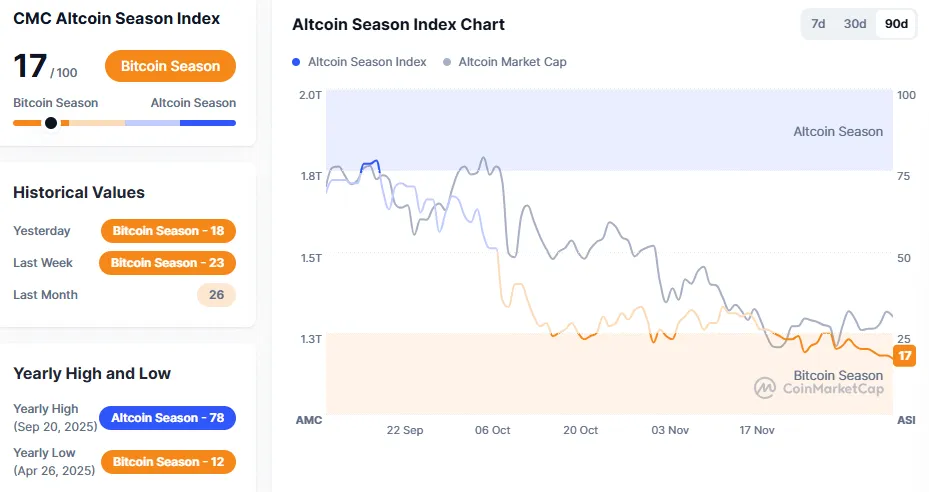This screenshot has height=492, width=929.
Task: Click the blue Altcoin Season Index legend dot
Action: click(296, 62)
